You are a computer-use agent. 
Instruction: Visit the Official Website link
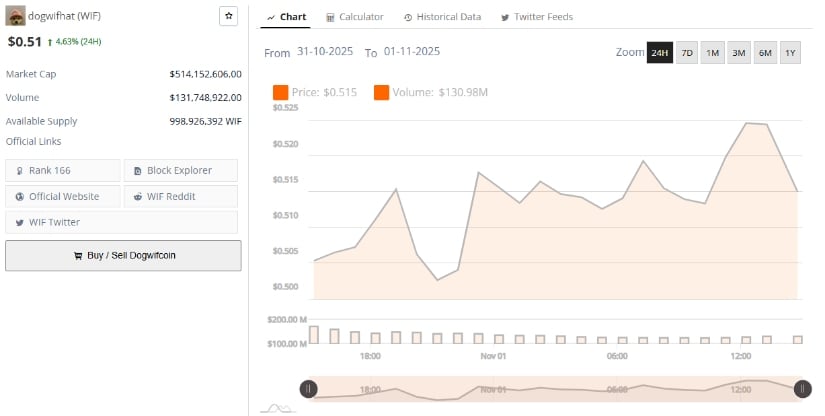[x=63, y=196]
